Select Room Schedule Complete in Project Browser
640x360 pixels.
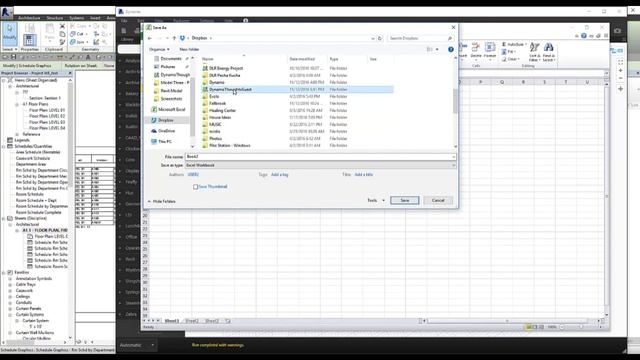tap(38, 212)
